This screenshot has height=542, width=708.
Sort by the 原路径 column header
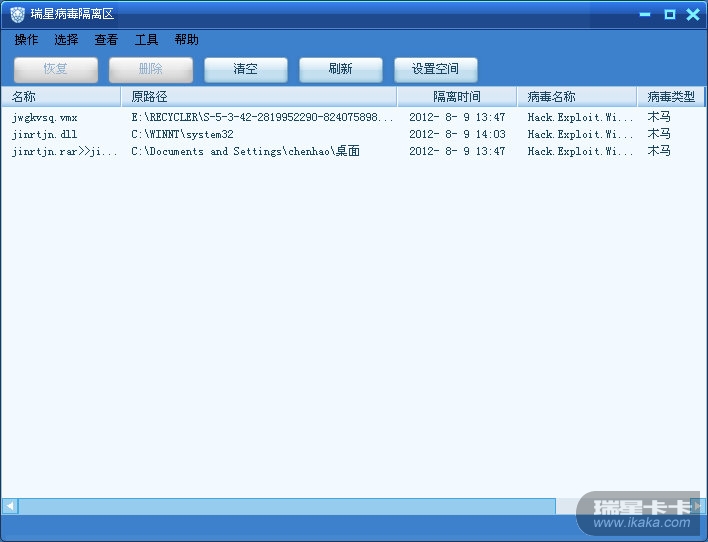click(x=259, y=97)
